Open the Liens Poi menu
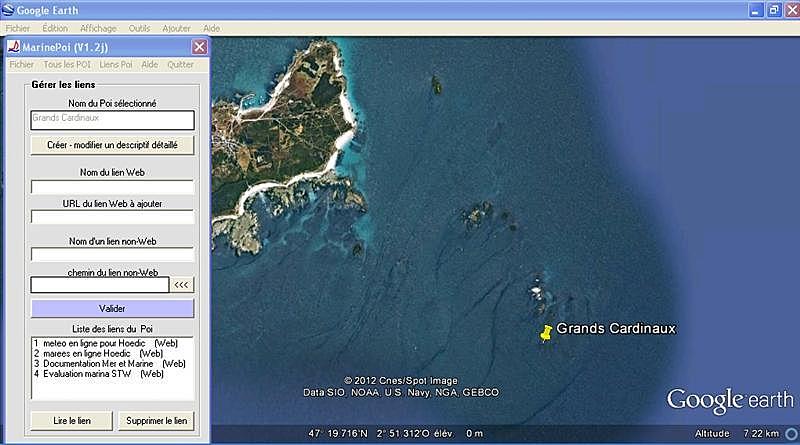 (x=116, y=64)
